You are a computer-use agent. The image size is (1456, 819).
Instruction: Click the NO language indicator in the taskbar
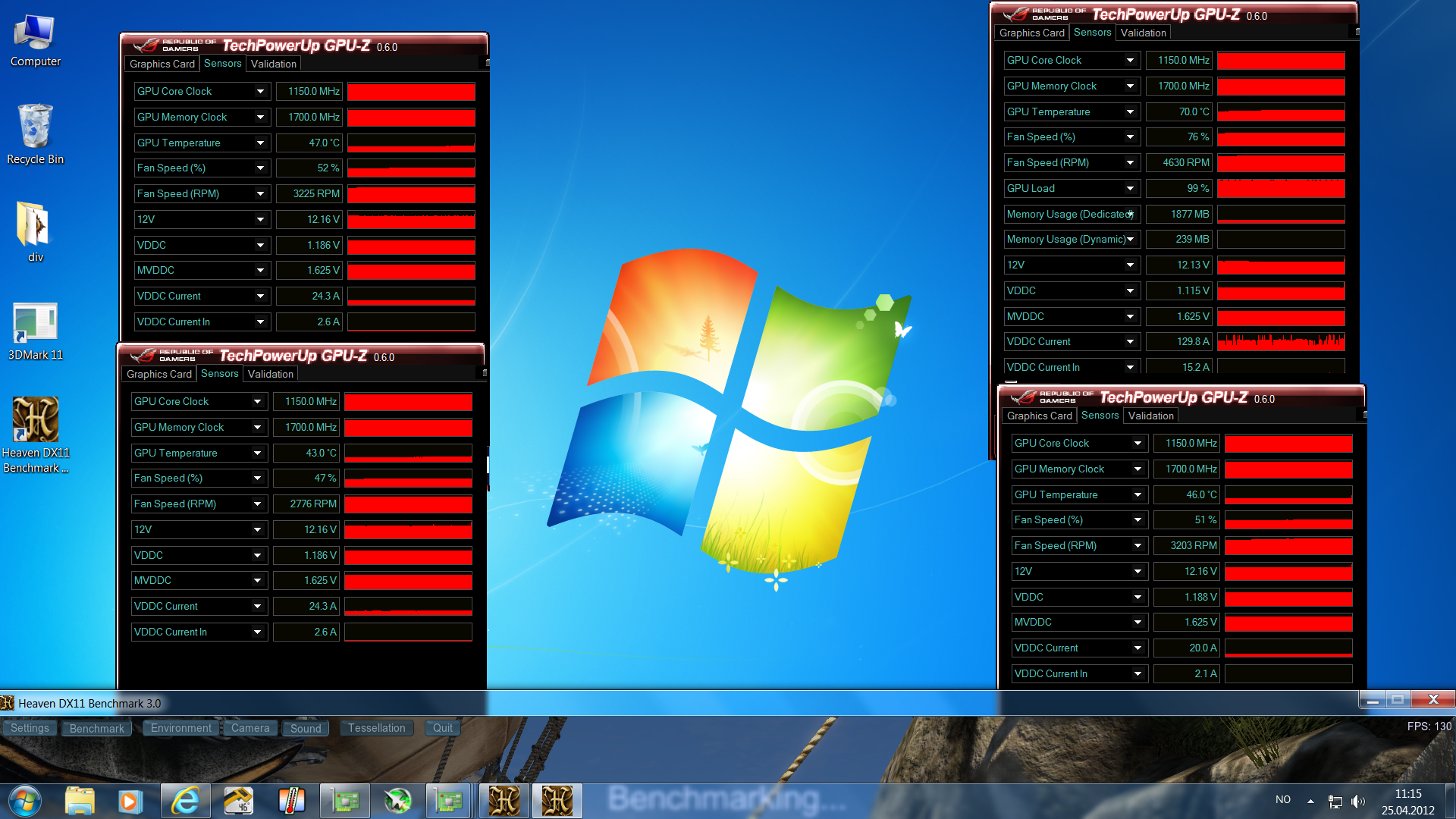1282,799
